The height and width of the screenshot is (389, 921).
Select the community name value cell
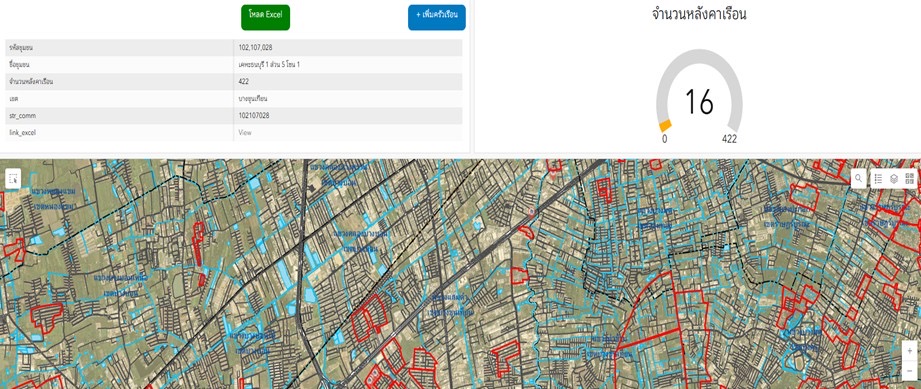click(x=347, y=65)
